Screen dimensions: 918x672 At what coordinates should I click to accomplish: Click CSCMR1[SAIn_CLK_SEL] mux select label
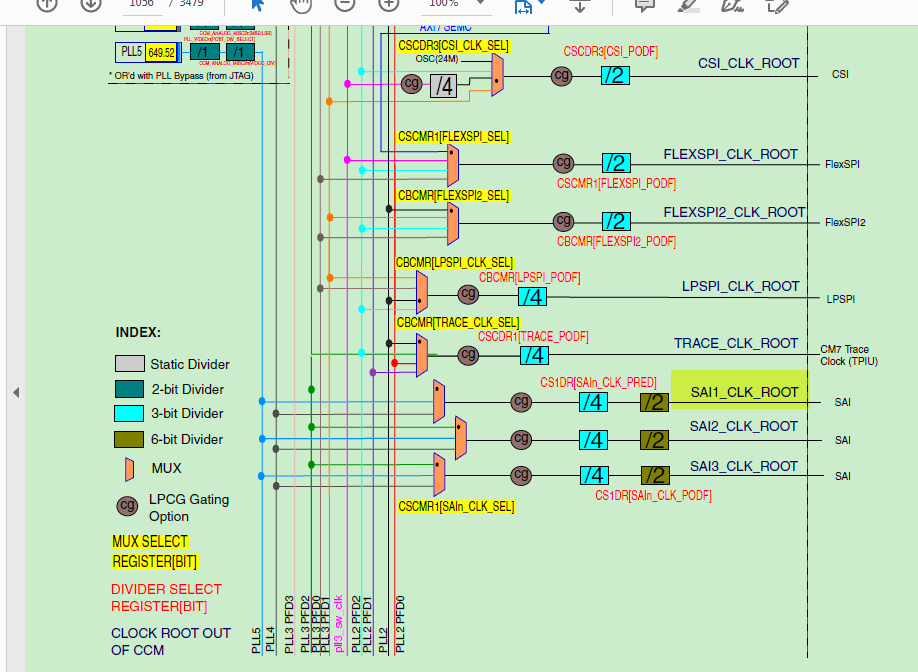tap(456, 506)
